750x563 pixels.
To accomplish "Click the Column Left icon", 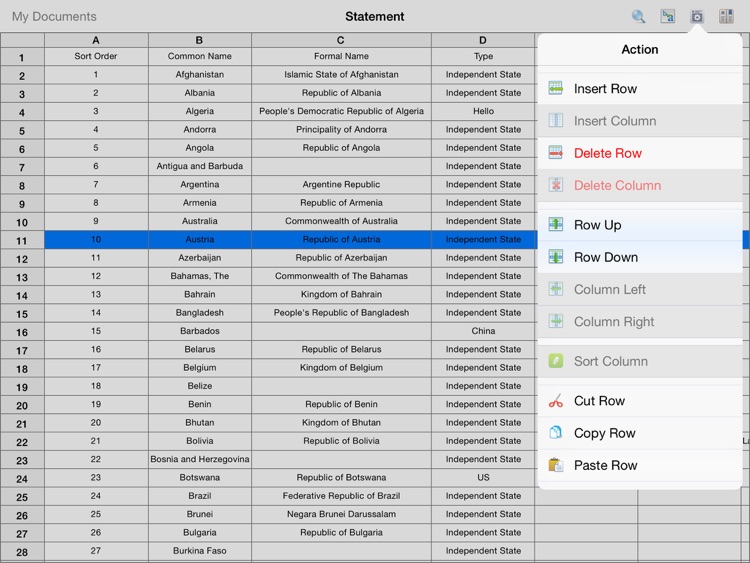I will tap(556, 289).
